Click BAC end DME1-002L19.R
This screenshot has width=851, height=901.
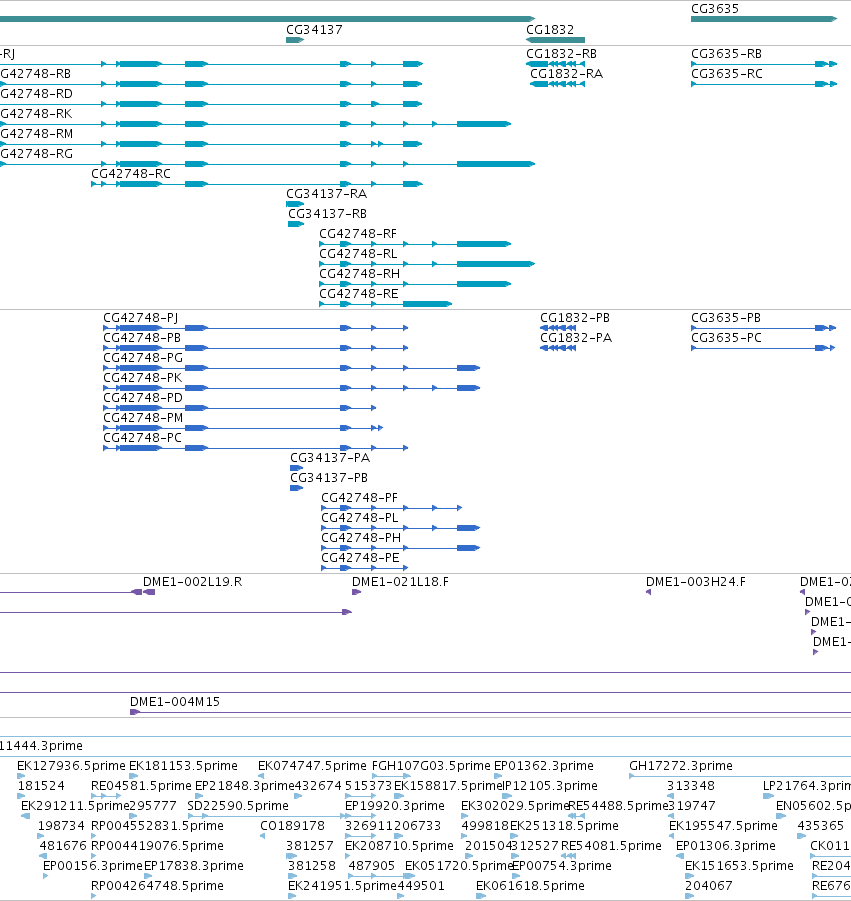pos(192,582)
